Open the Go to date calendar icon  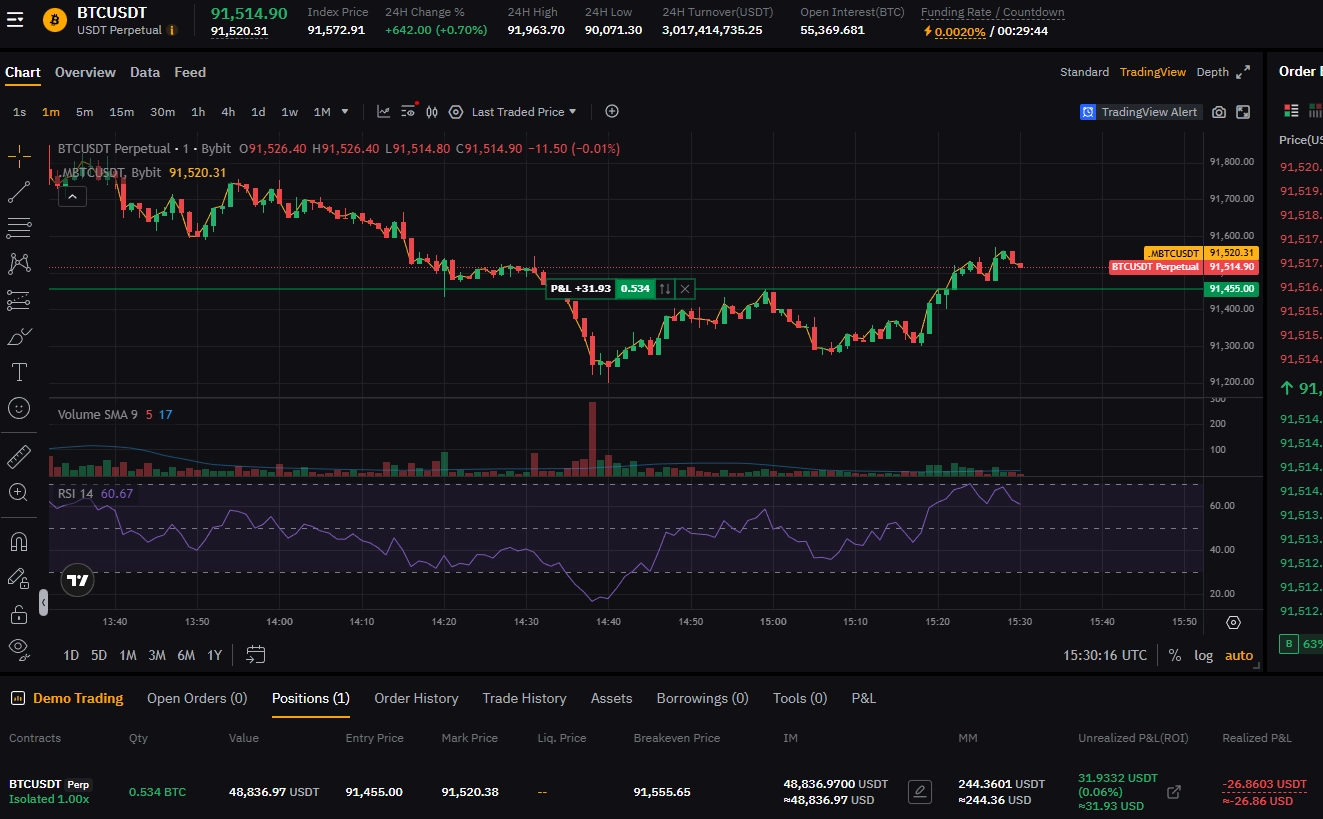(256, 655)
